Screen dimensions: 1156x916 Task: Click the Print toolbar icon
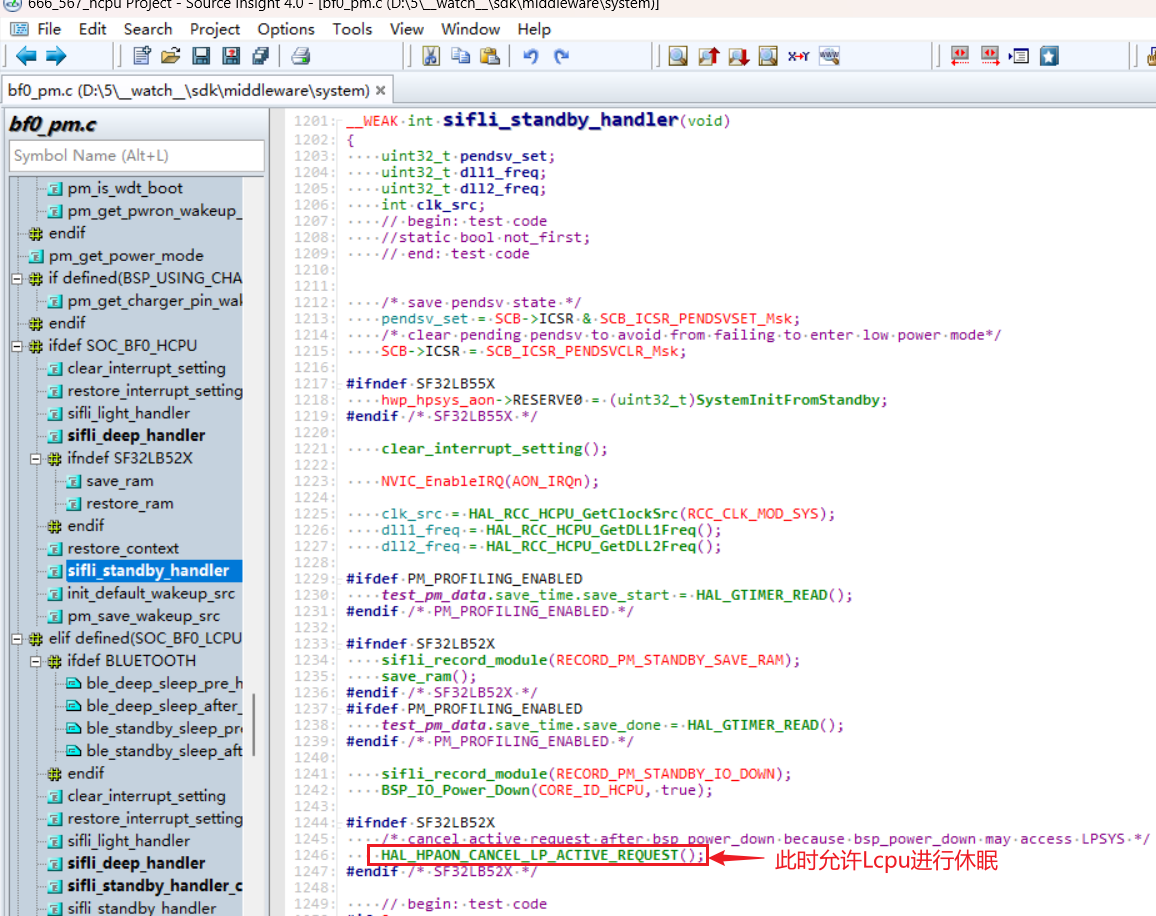pos(300,56)
